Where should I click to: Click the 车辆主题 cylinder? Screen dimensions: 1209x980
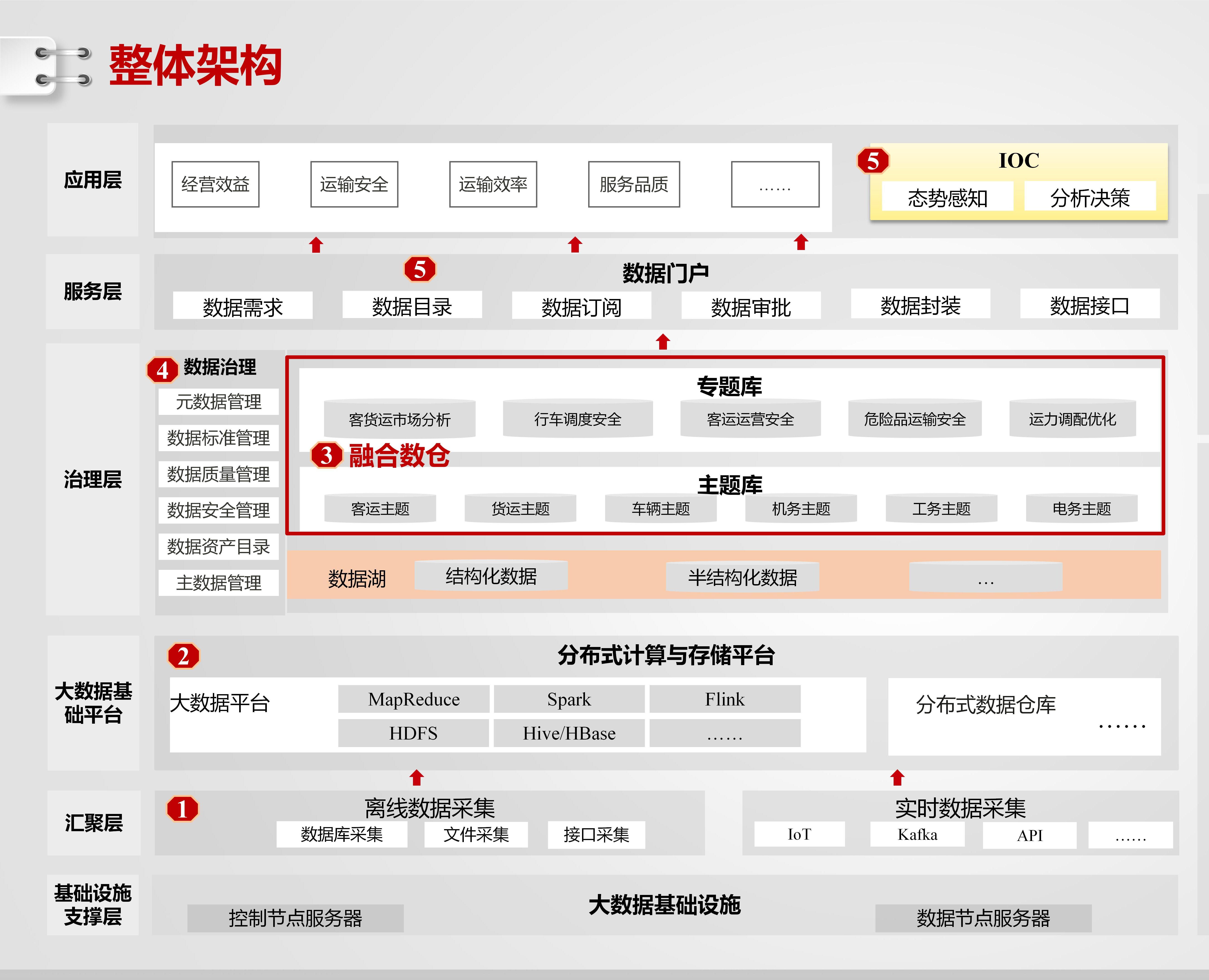pyautogui.click(x=661, y=509)
